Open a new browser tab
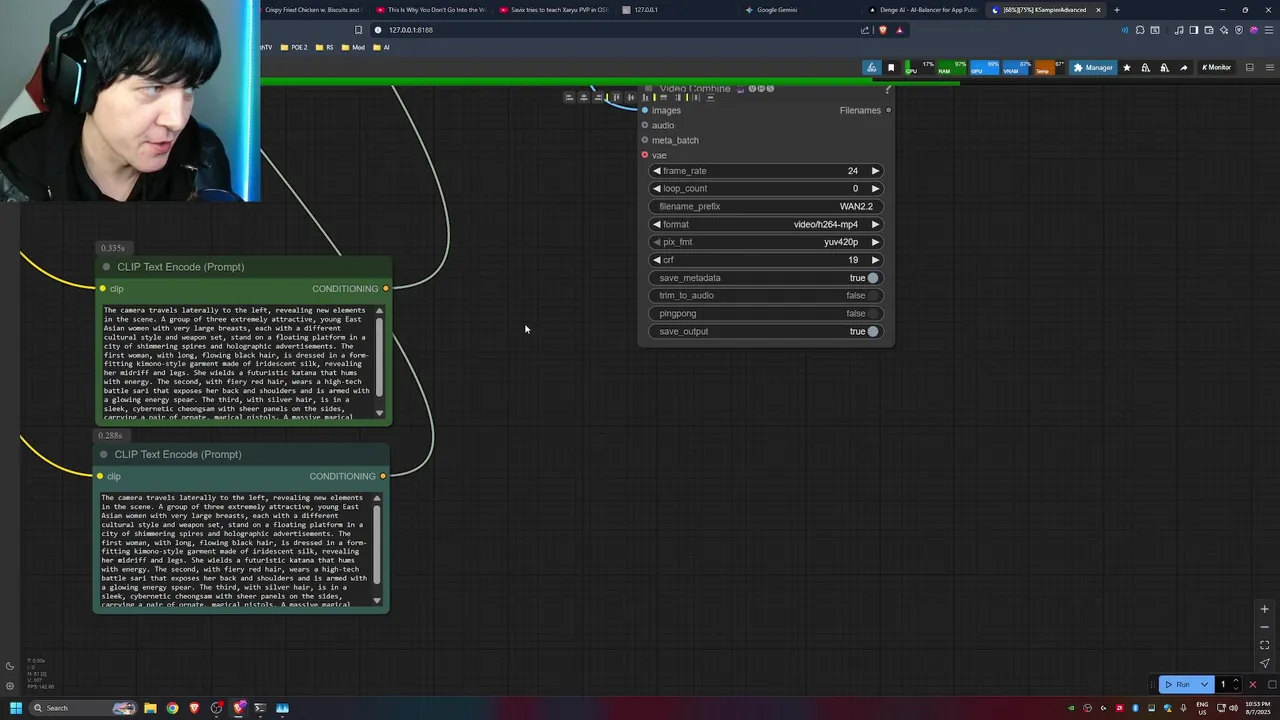This screenshot has width=1280, height=720. [x=1117, y=10]
